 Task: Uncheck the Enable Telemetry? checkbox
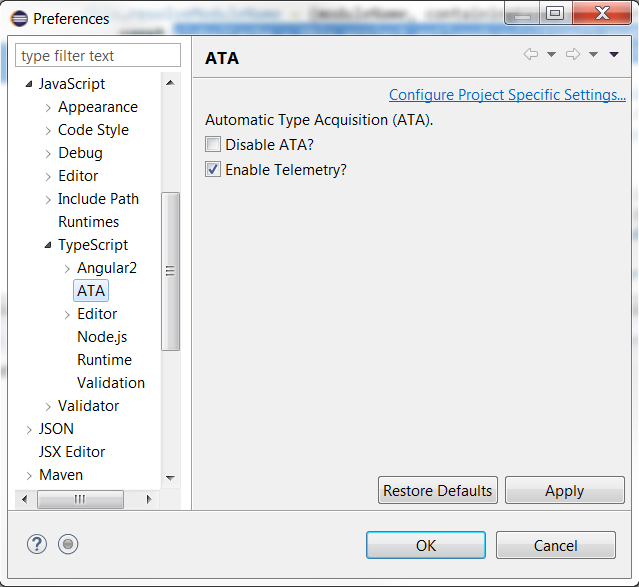(213, 169)
